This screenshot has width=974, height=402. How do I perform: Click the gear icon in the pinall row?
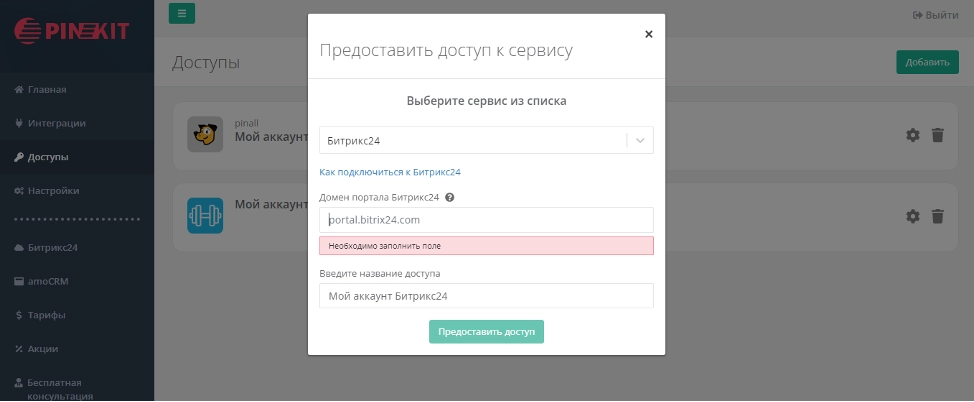[x=913, y=135]
